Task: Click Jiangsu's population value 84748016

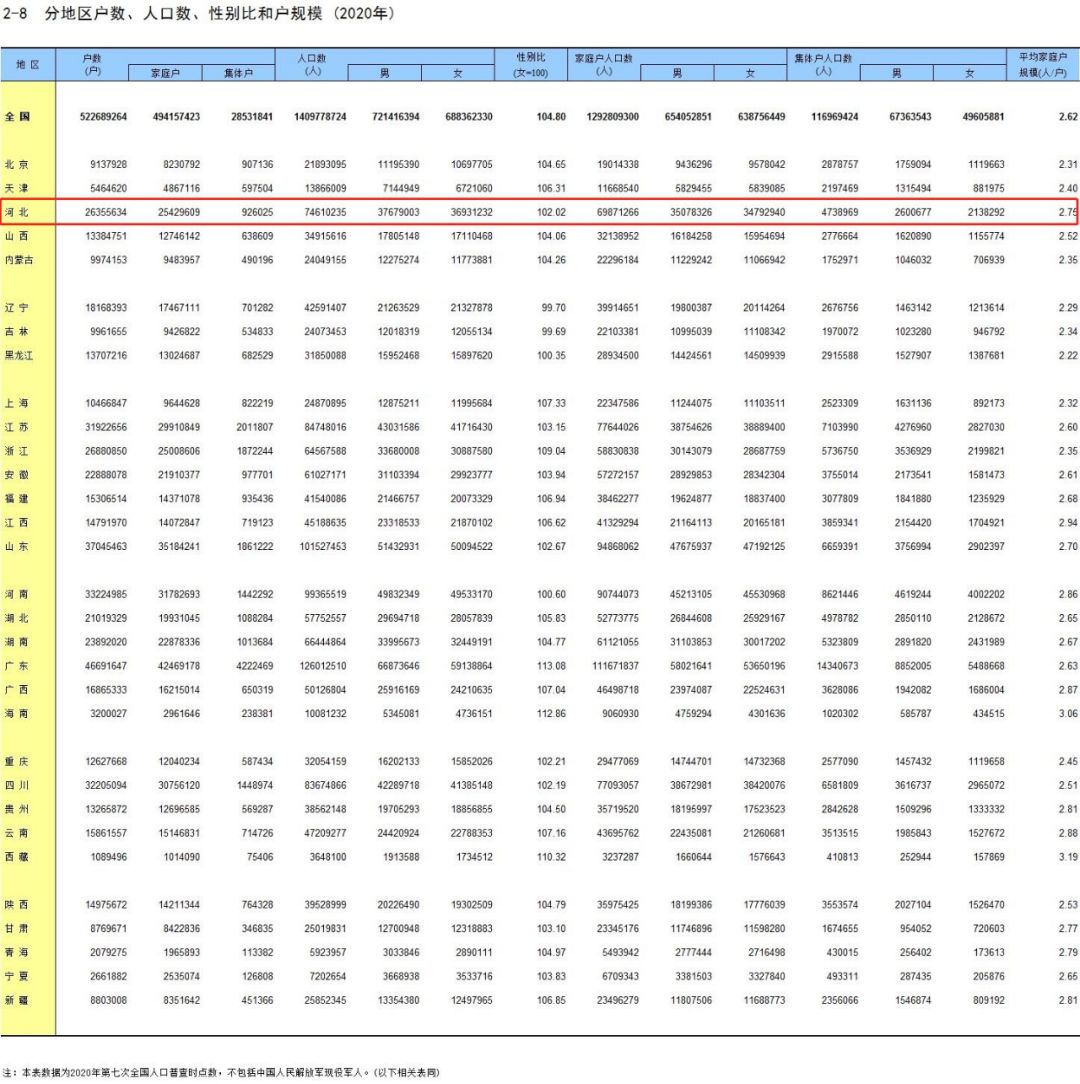Action: [325, 427]
